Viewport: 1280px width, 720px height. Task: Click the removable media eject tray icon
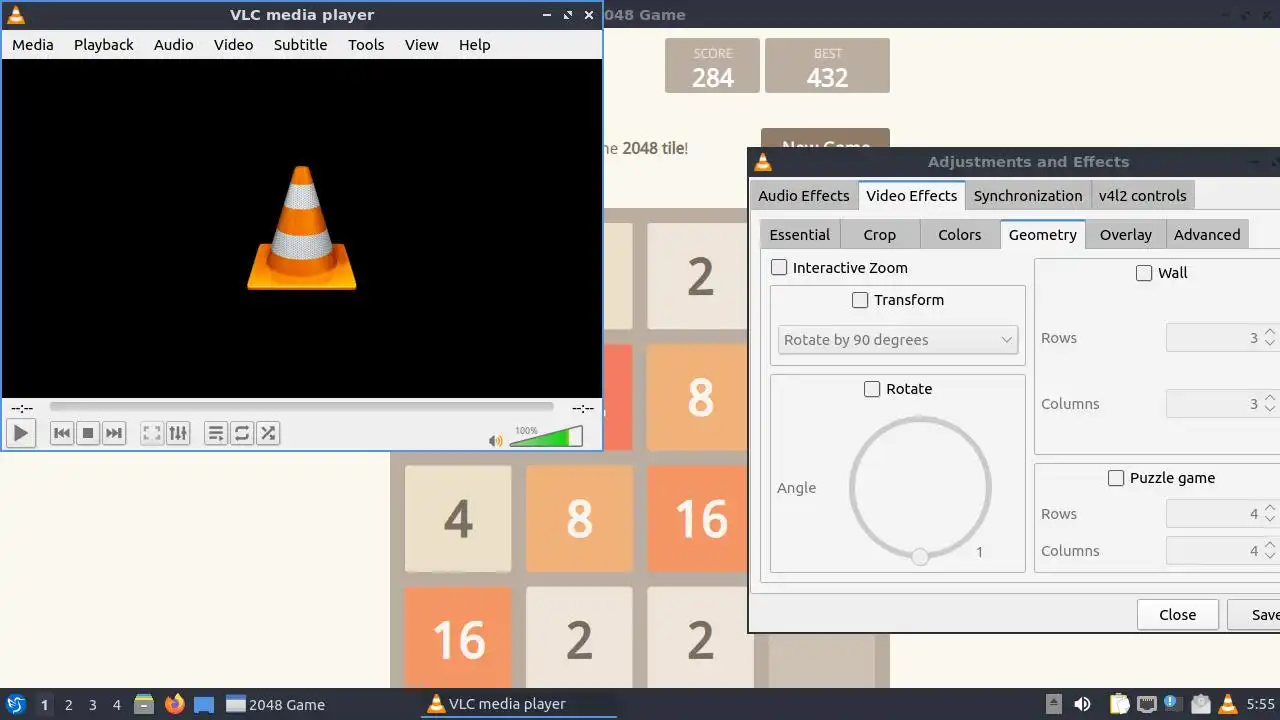click(x=1053, y=704)
